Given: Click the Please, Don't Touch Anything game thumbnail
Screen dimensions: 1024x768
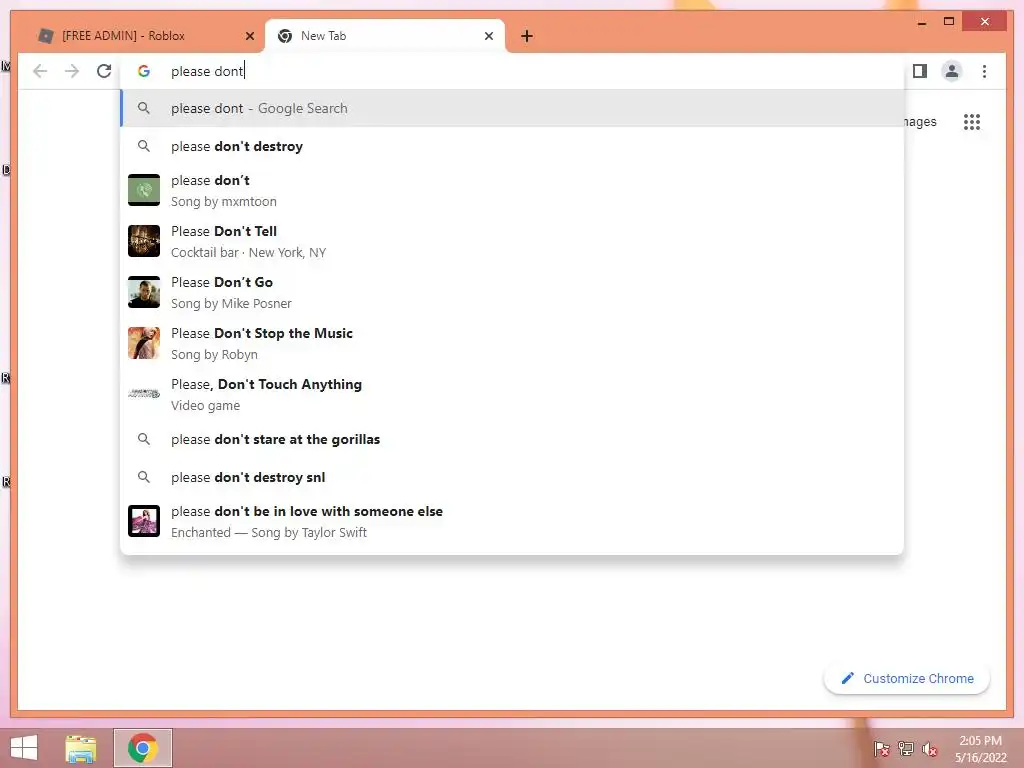Looking at the screenshot, I should 144,394.
